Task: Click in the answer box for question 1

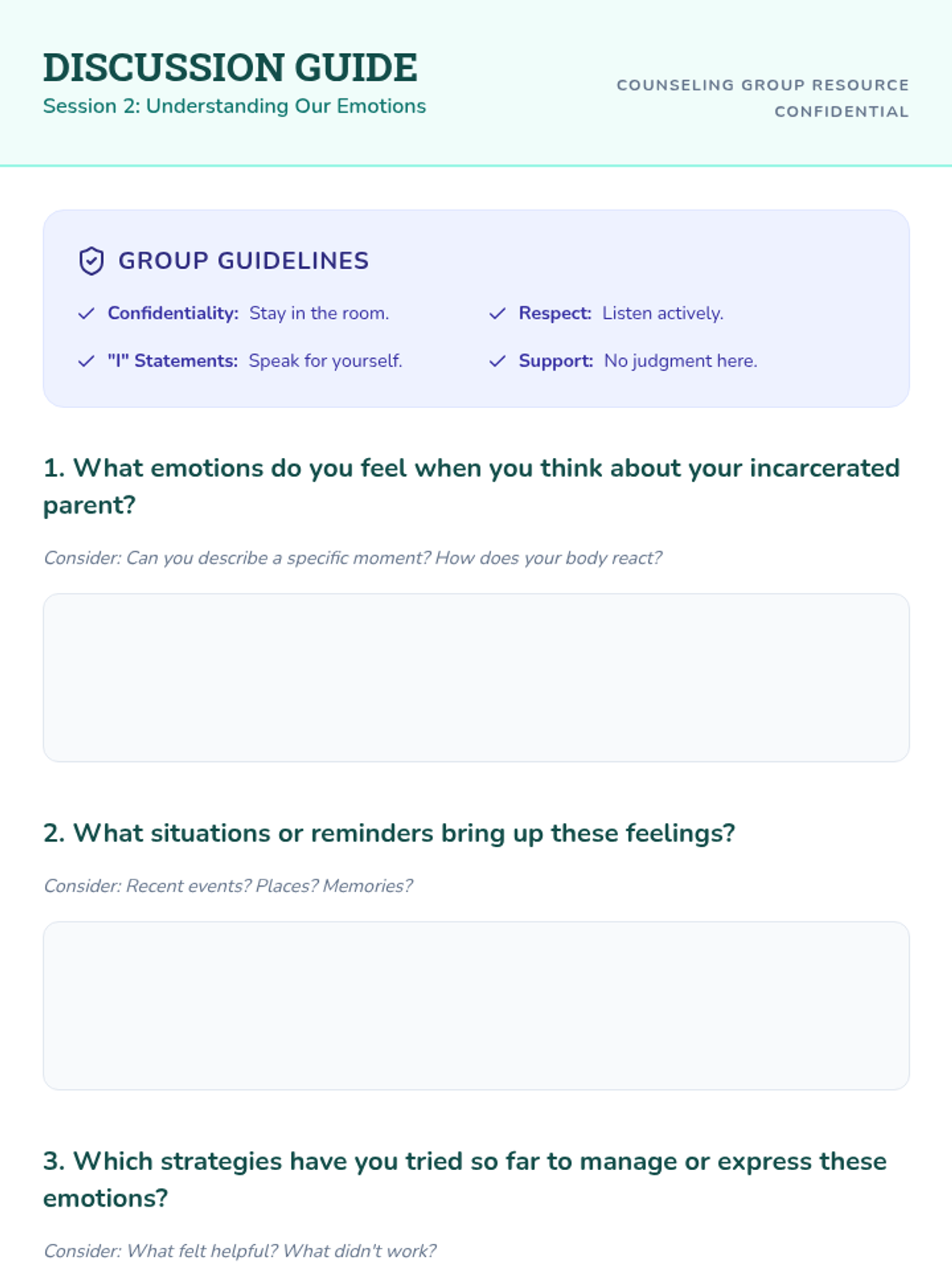Action: click(476, 678)
